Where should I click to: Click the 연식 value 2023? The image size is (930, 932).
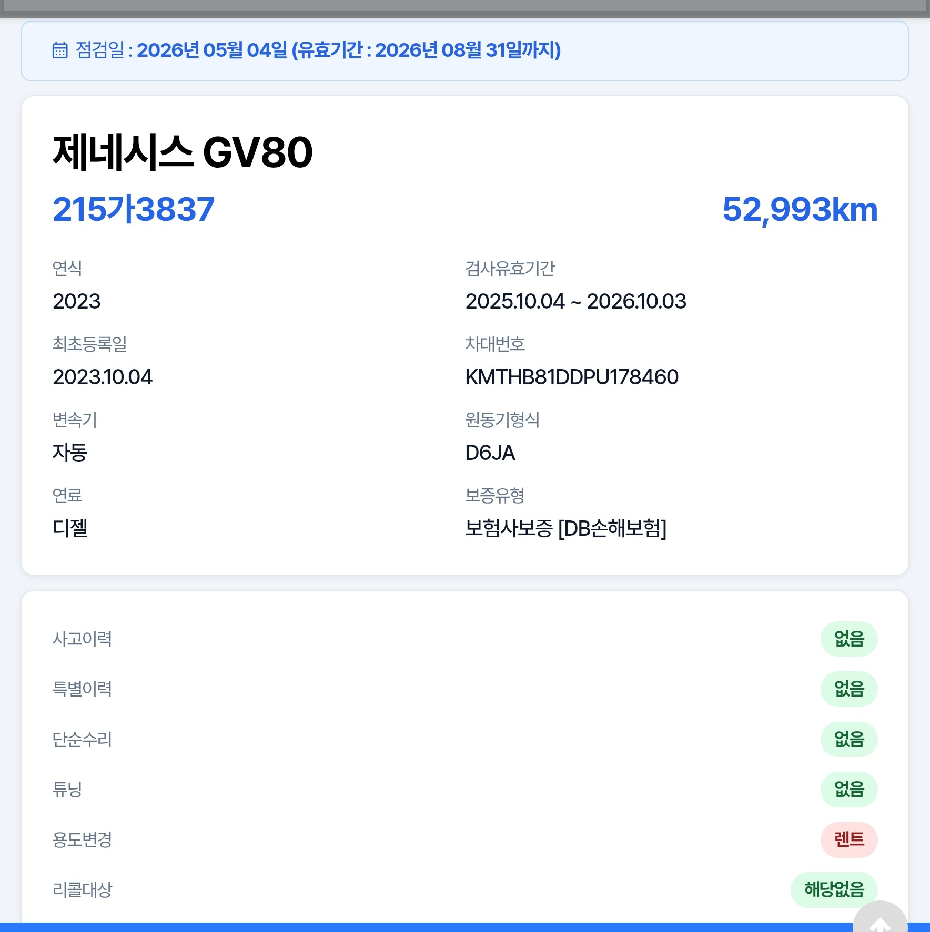click(x=77, y=301)
